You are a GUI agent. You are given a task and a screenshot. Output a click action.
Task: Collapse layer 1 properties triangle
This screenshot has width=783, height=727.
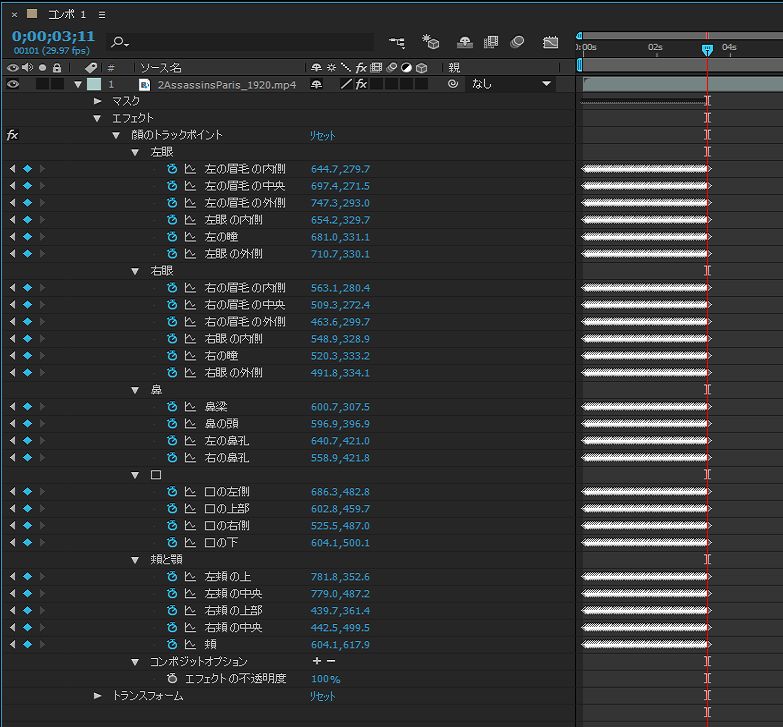pyautogui.click(x=78, y=84)
